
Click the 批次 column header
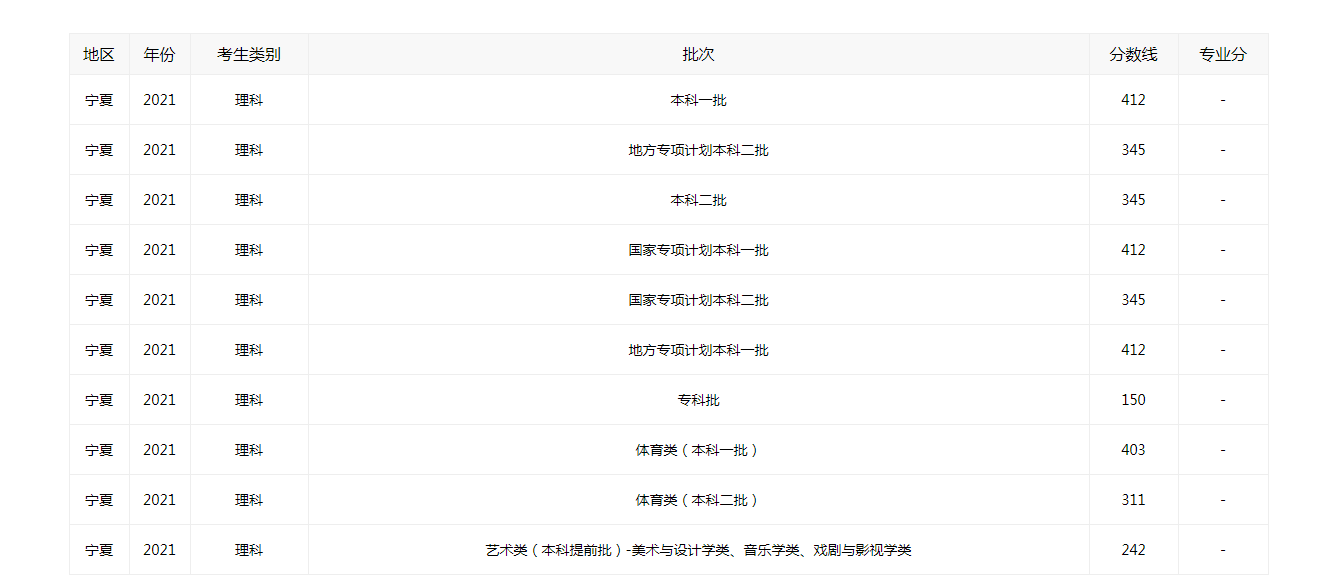tap(699, 55)
